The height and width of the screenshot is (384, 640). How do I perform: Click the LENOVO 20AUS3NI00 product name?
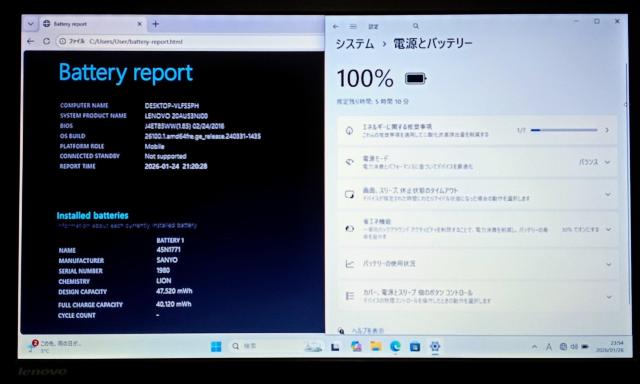click(x=176, y=116)
